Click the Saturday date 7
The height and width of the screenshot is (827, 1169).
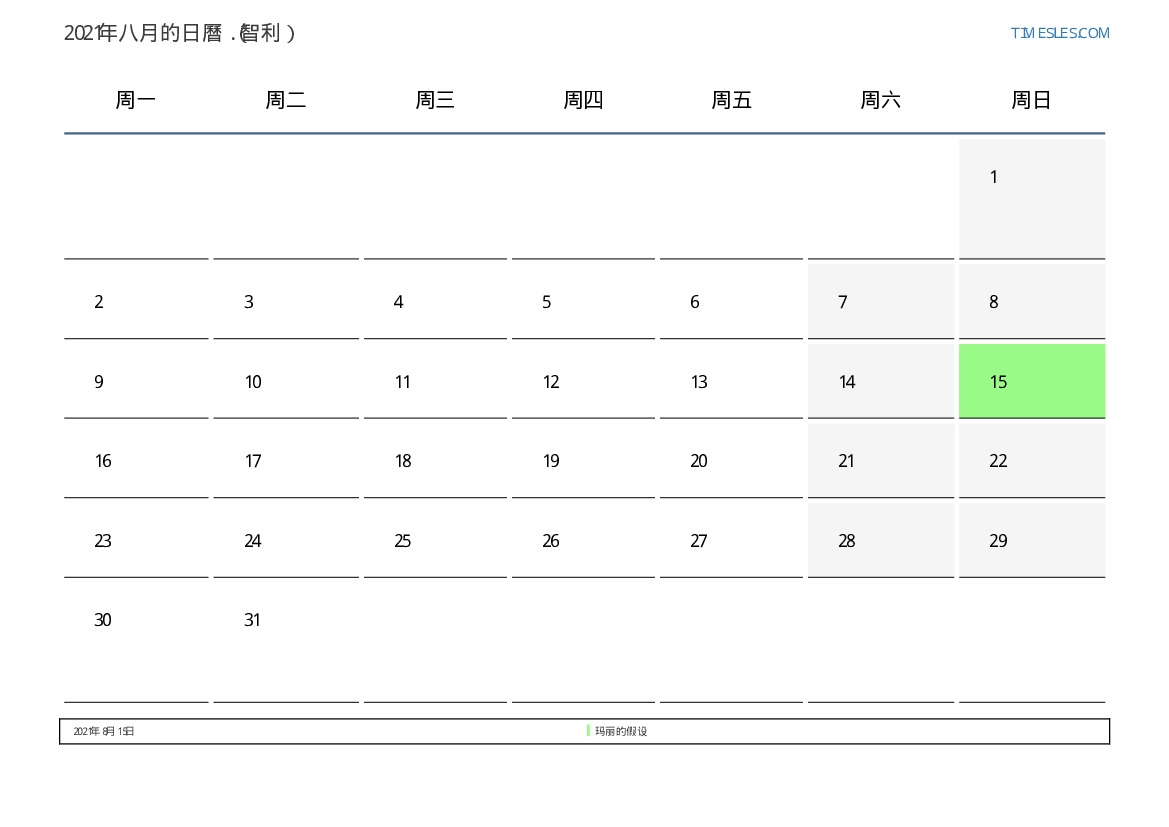point(880,301)
